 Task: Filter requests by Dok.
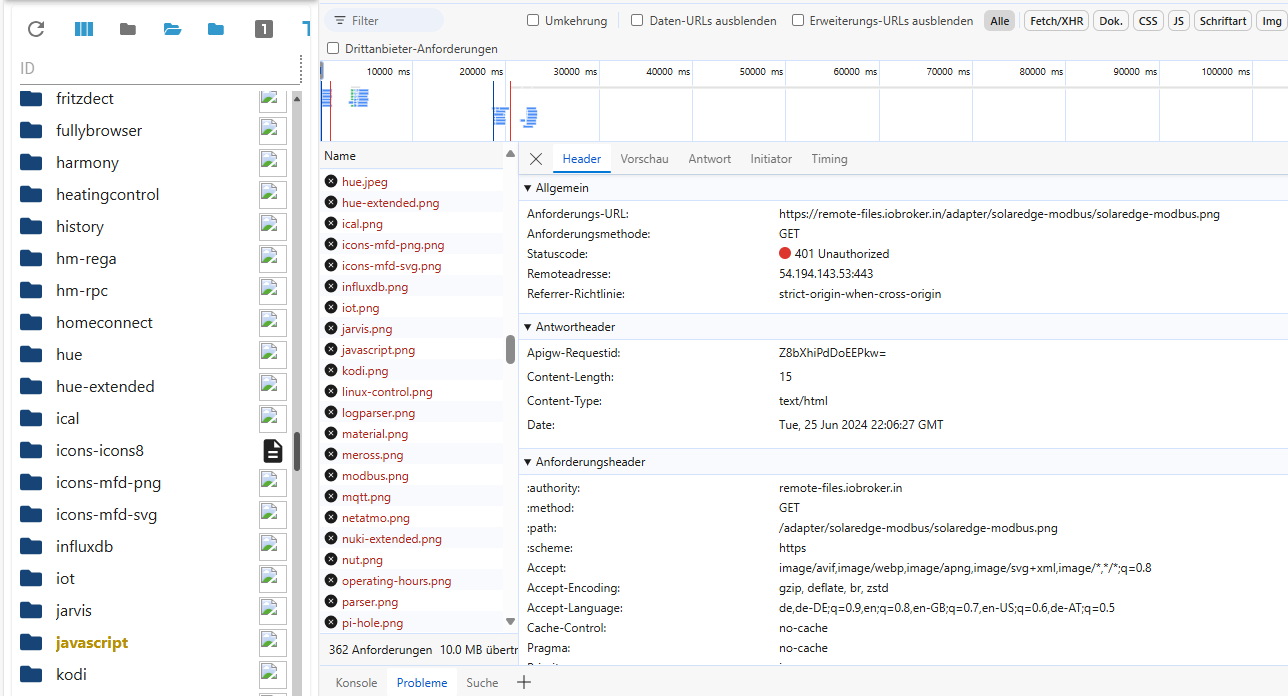pos(1111,20)
